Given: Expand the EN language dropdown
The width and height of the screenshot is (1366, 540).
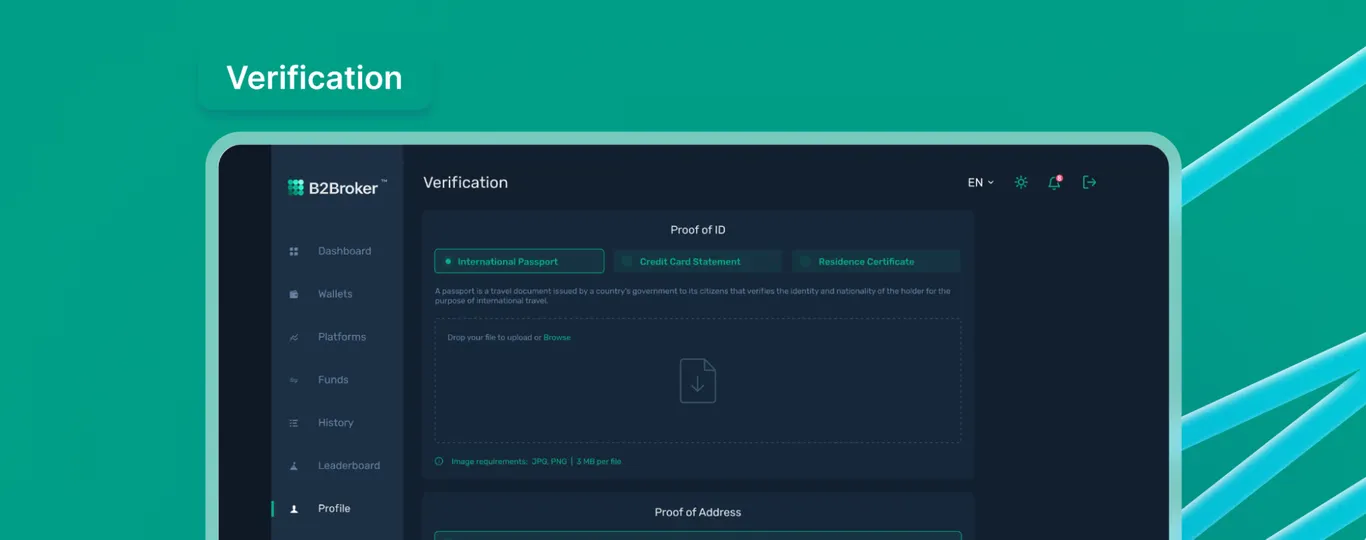Looking at the screenshot, I should click(981, 182).
